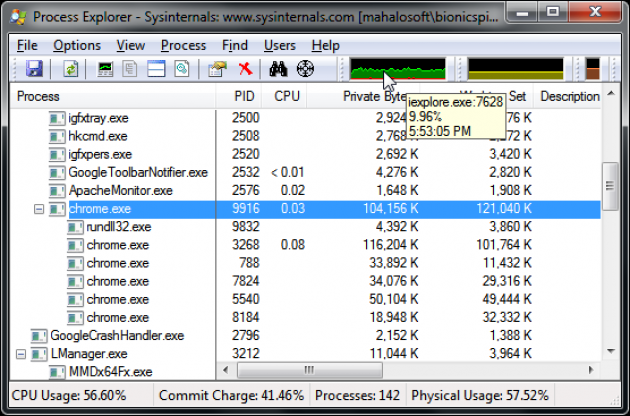This screenshot has height=416, width=630.
Task: Click the horizontal scrollbar right arrow
Action: click(591, 370)
